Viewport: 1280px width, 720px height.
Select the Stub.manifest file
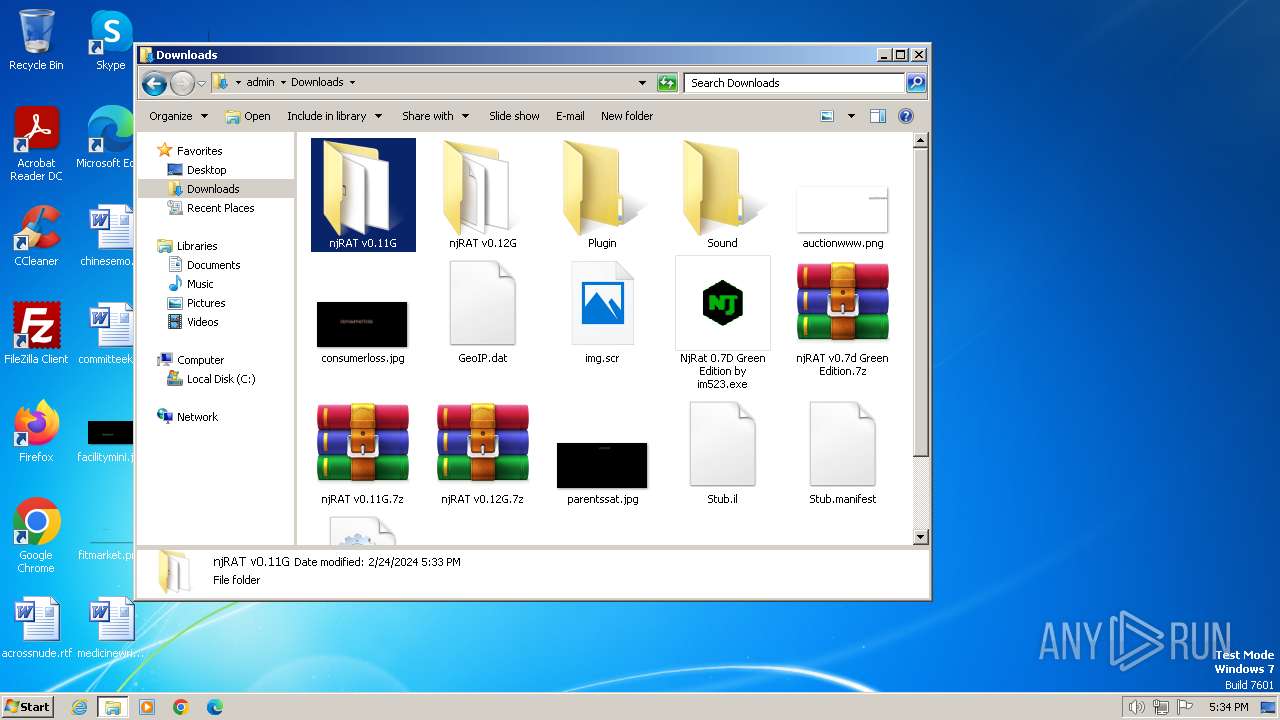click(842, 453)
